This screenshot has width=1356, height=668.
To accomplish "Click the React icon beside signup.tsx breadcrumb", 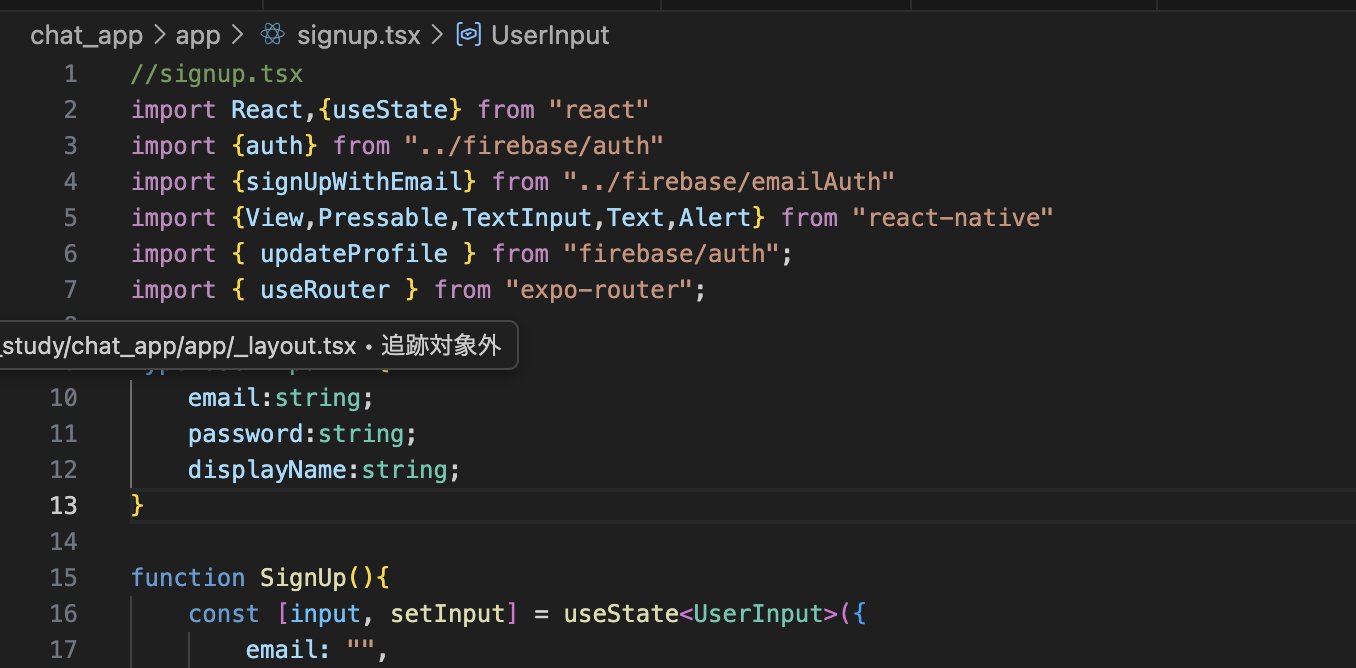I will tap(272, 35).
